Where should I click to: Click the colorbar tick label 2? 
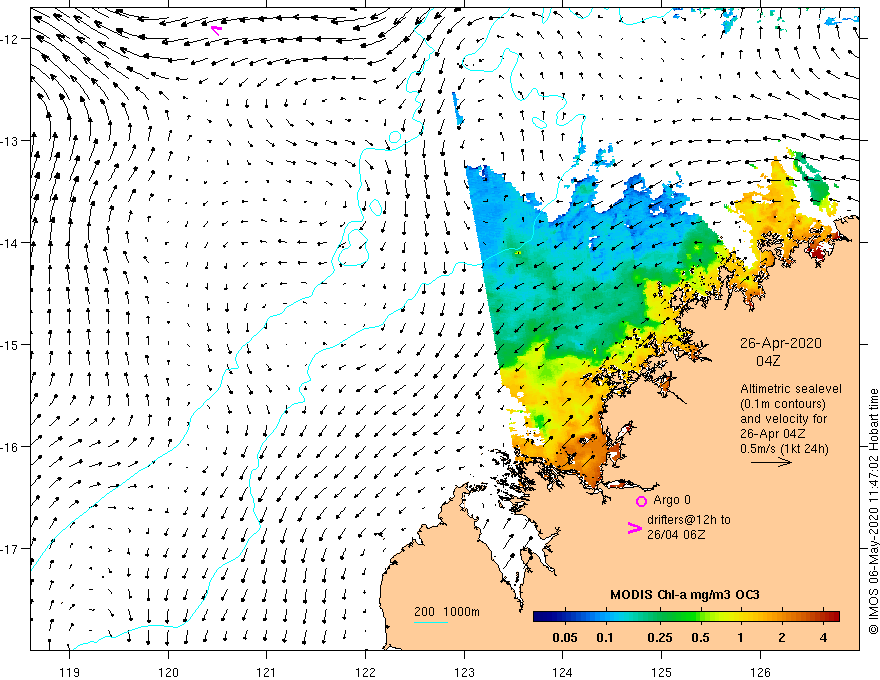[x=782, y=638]
